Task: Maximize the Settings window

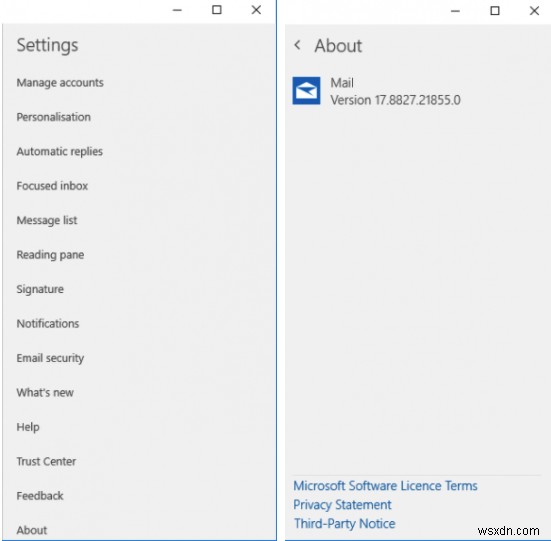Action: pos(217,10)
